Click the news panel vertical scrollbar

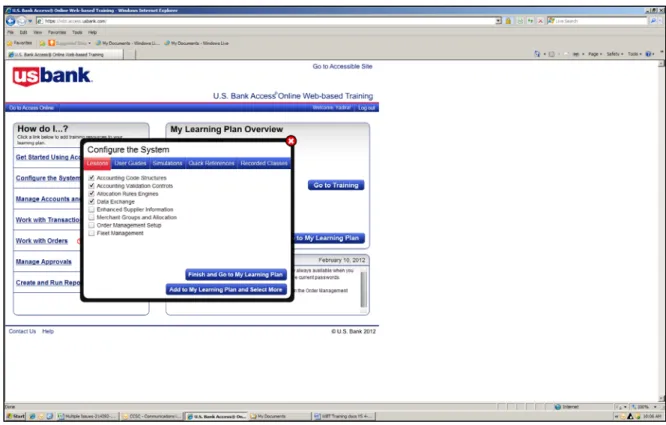coord(364,290)
